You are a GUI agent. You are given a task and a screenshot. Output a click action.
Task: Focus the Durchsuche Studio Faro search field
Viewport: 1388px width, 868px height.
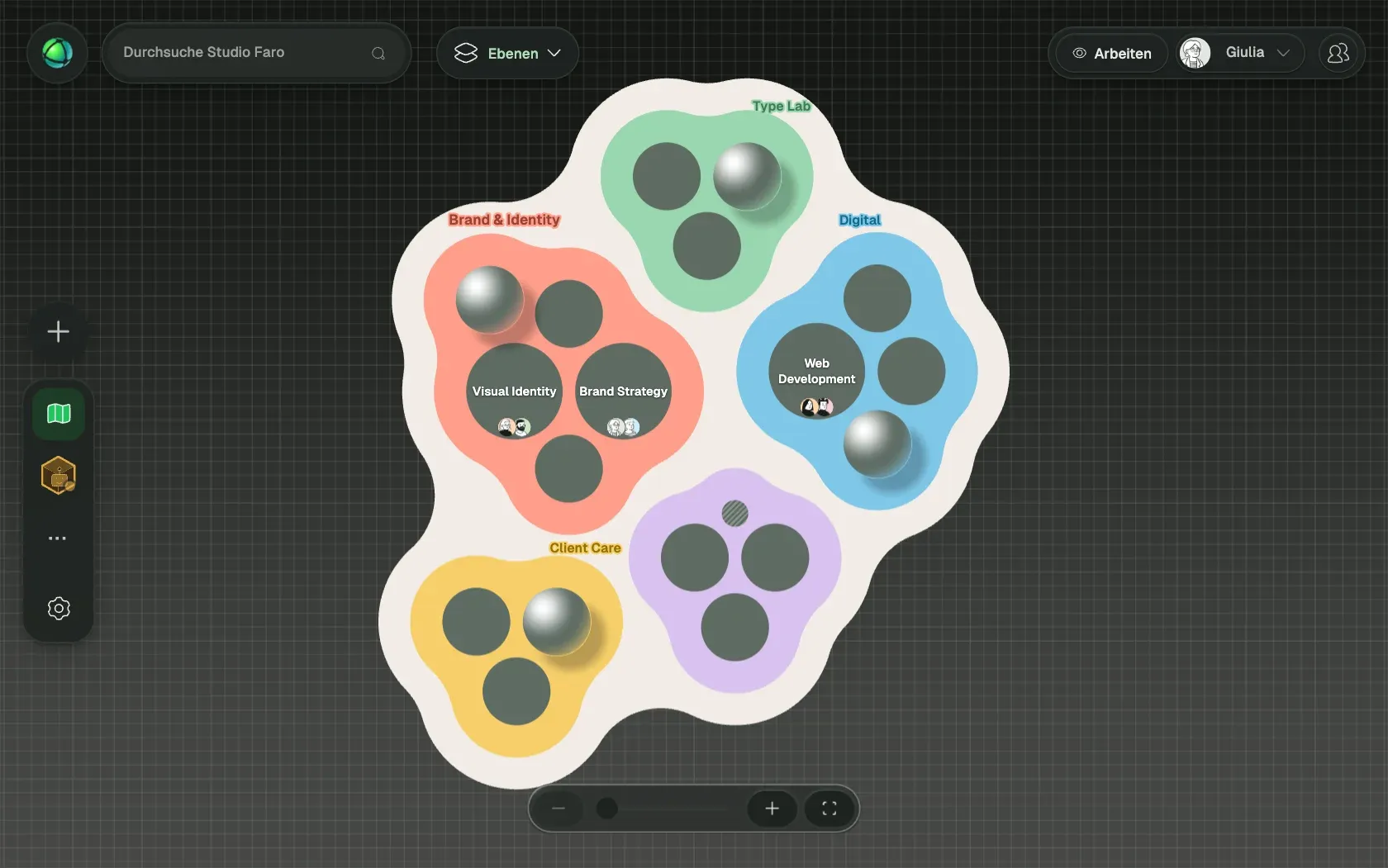tap(256, 53)
